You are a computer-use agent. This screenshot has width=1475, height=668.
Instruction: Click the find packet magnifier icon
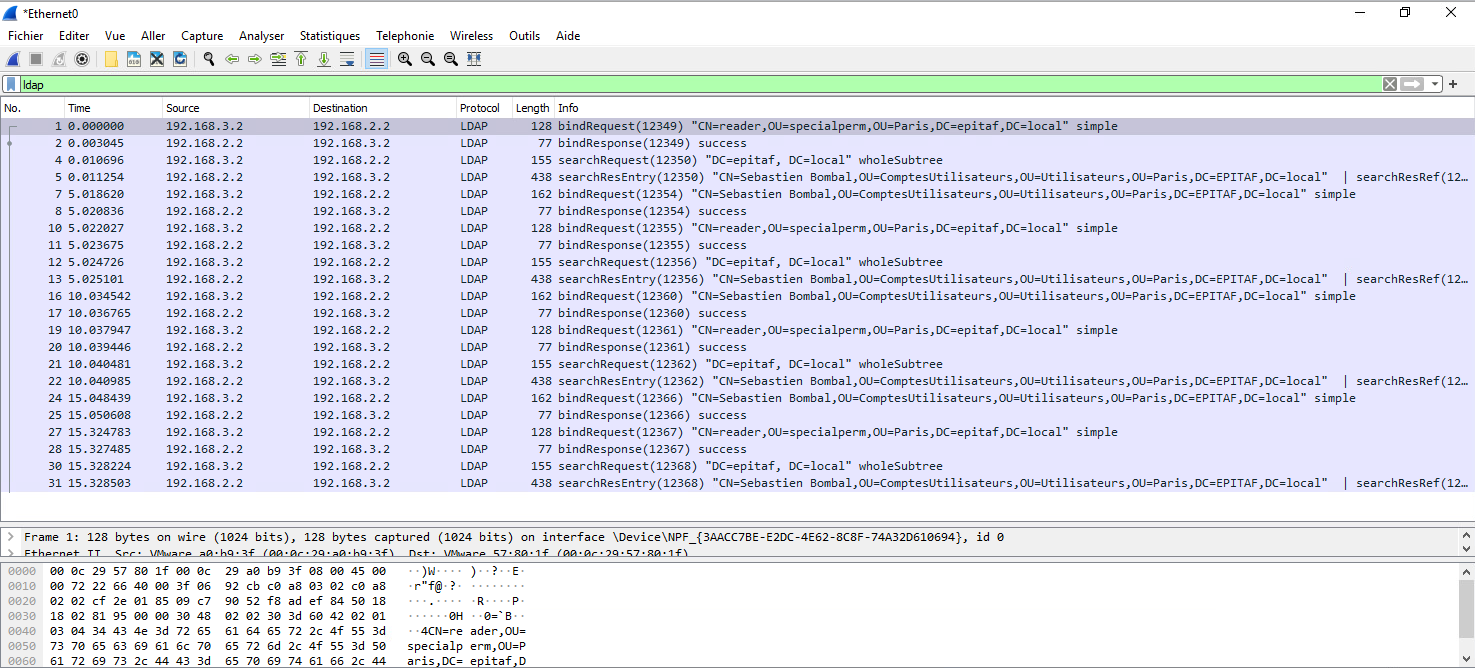(x=209, y=59)
